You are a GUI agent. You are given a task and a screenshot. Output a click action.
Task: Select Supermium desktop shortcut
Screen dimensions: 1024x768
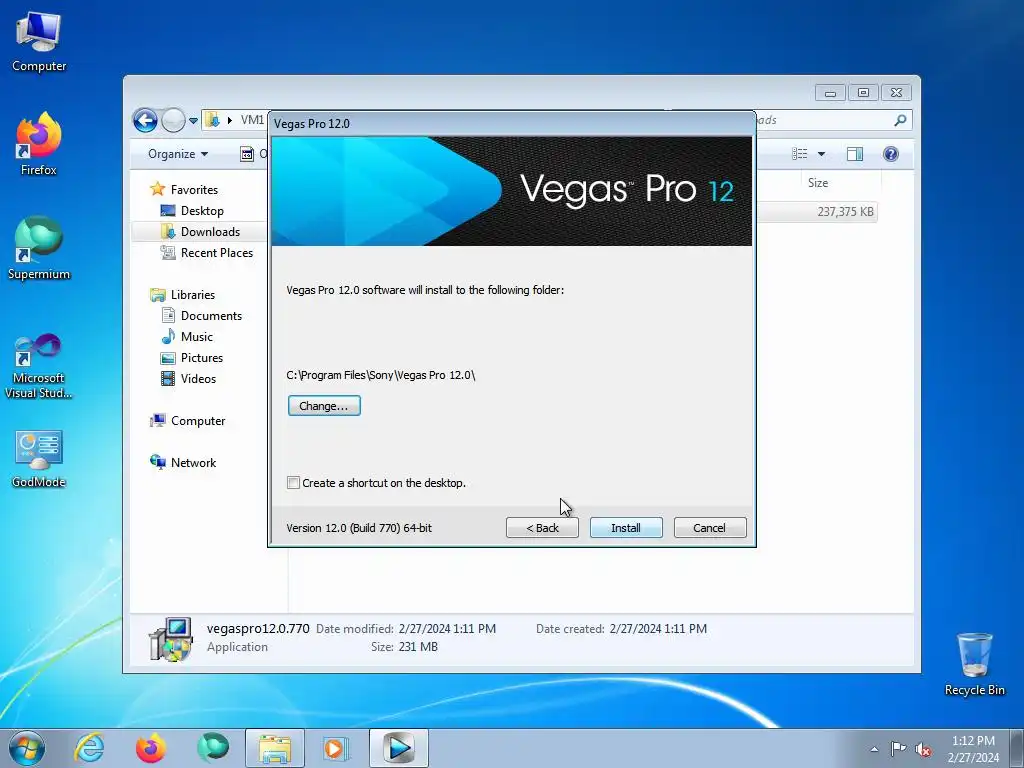point(39,248)
